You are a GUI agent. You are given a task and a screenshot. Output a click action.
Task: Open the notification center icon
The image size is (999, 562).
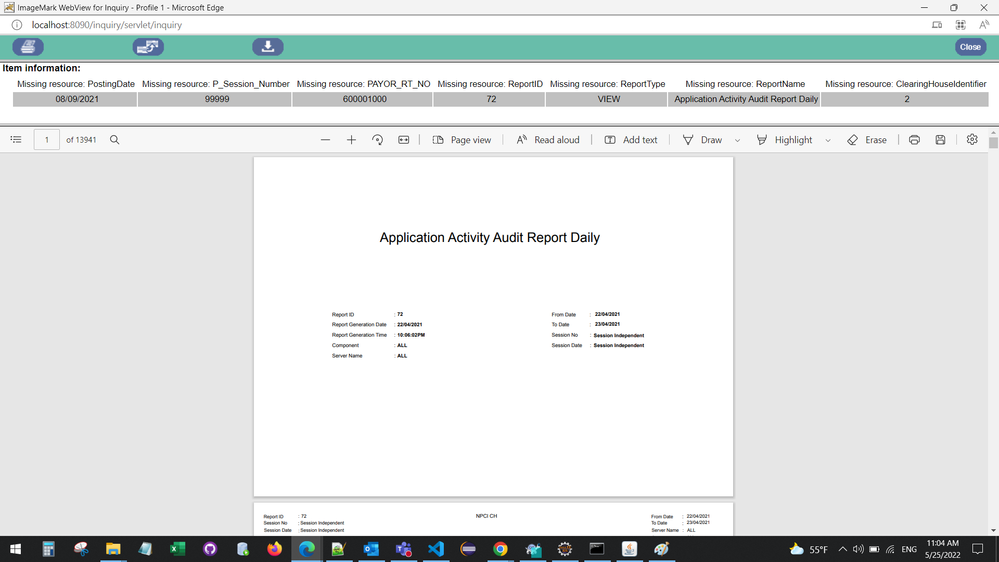point(978,549)
